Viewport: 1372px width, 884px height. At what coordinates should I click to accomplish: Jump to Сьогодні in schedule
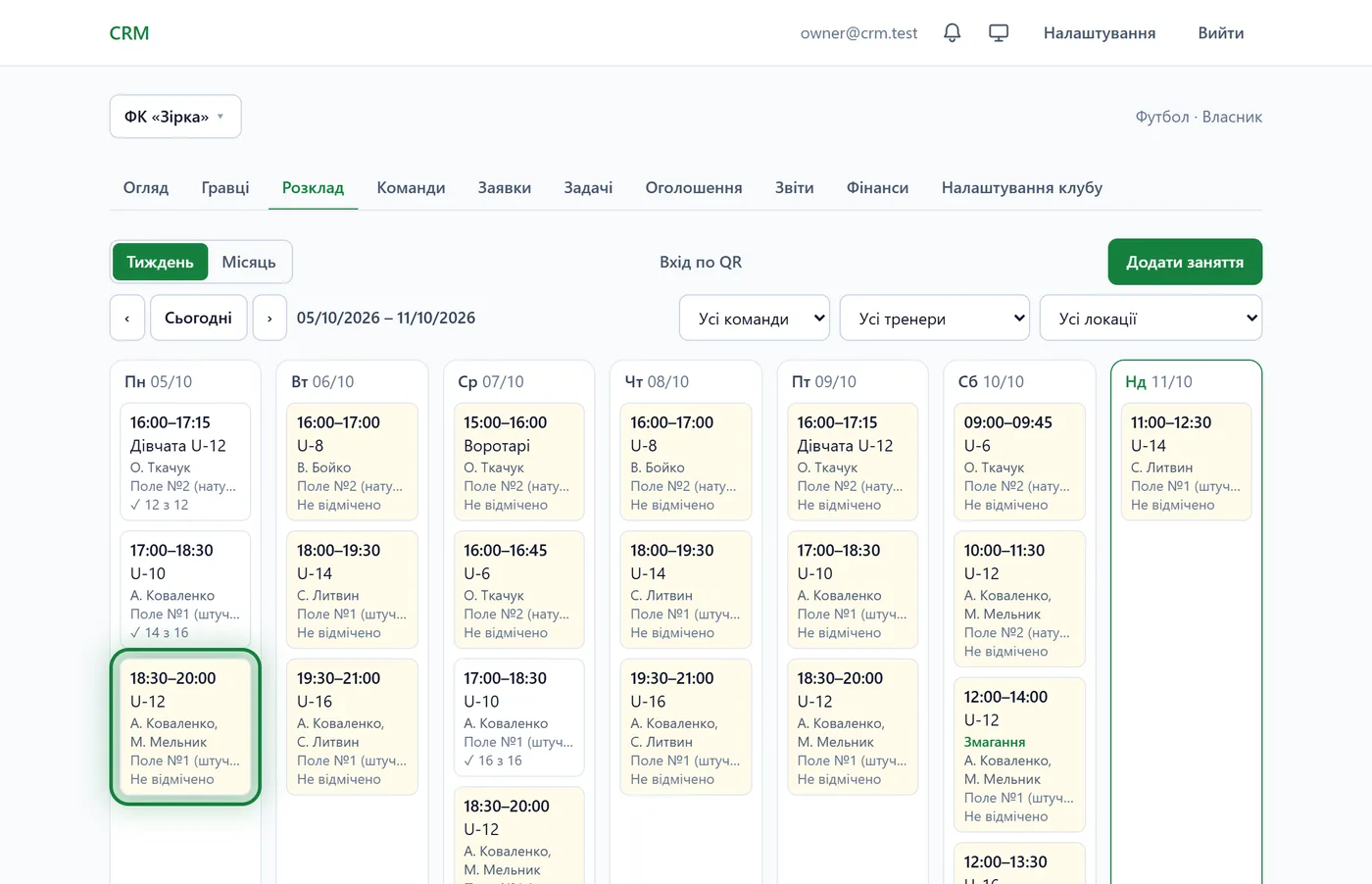click(x=198, y=318)
